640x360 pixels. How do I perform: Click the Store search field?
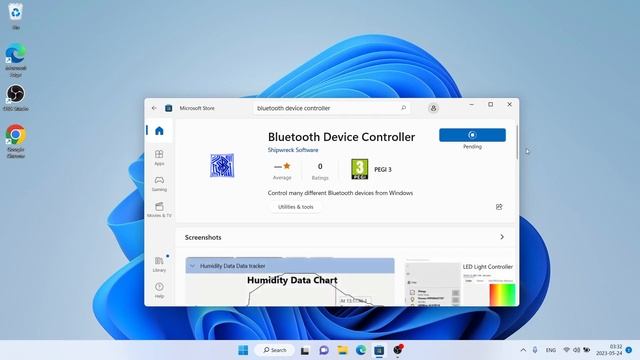tap(331, 108)
